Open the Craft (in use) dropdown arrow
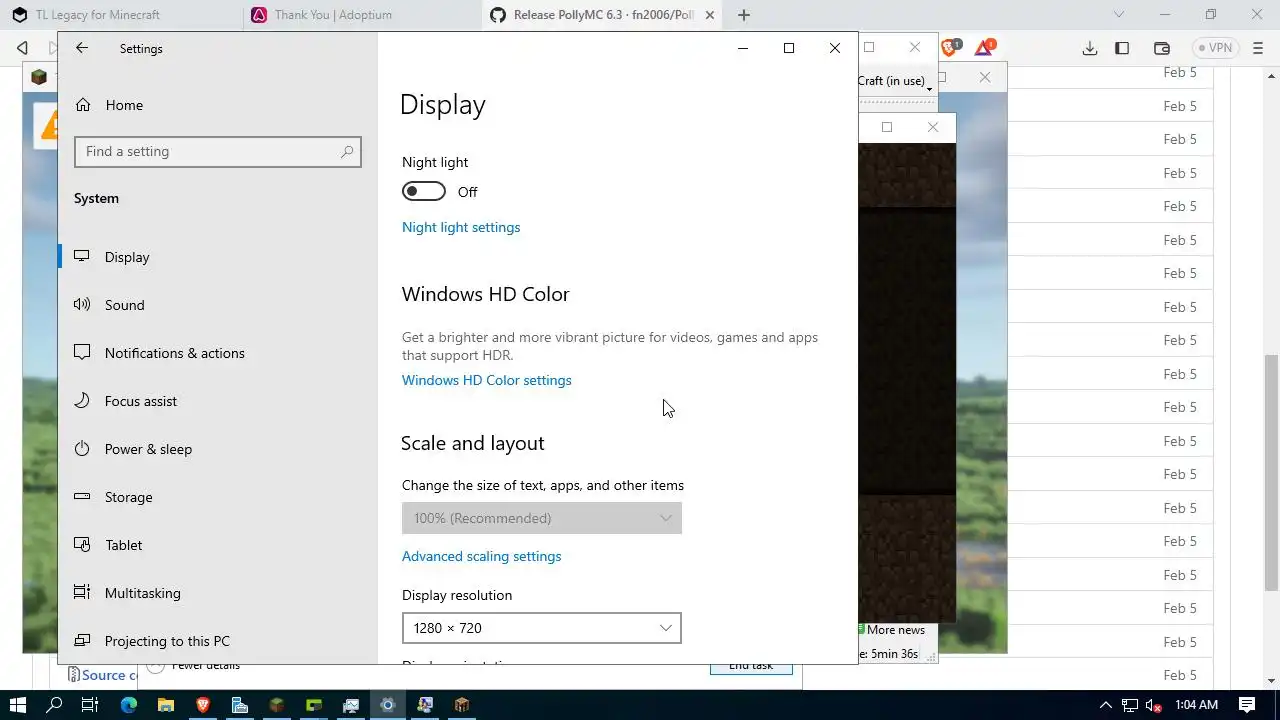Image resolution: width=1280 pixels, height=720 pixels. 929,89
